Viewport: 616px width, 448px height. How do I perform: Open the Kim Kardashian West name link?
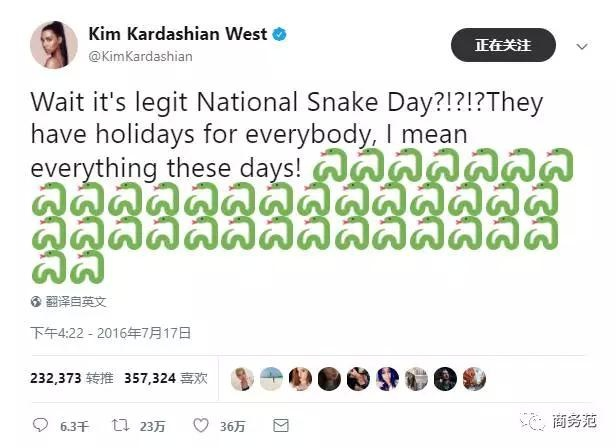[x=178, y=34]
